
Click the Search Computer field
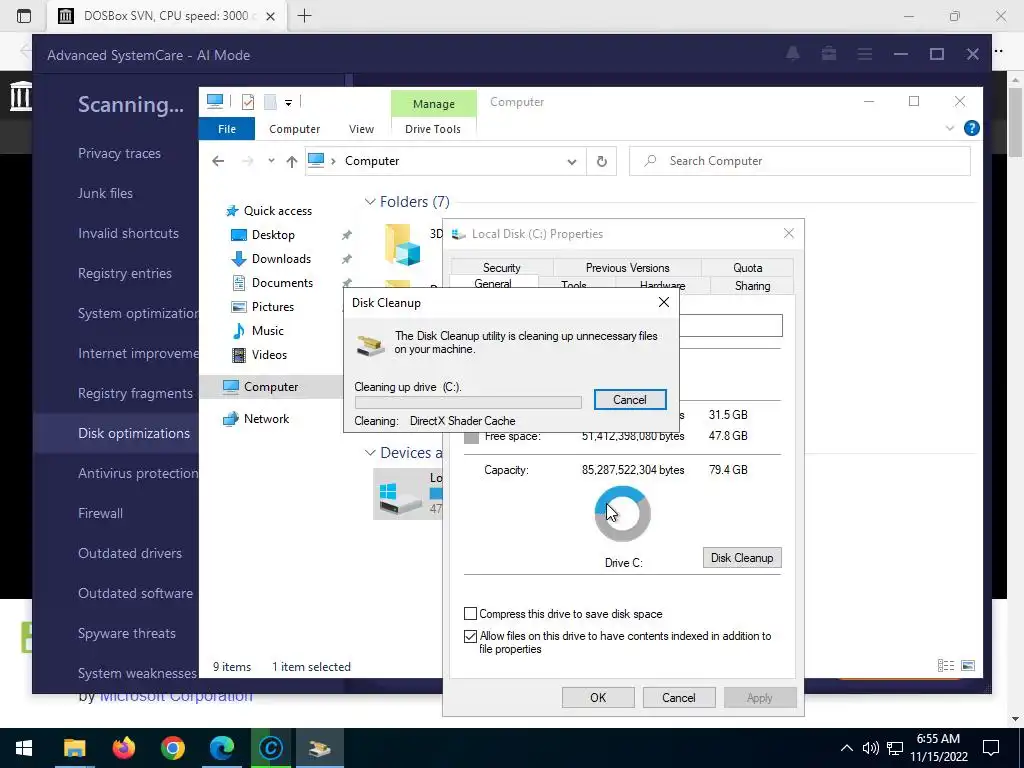(x=799, y=161)
